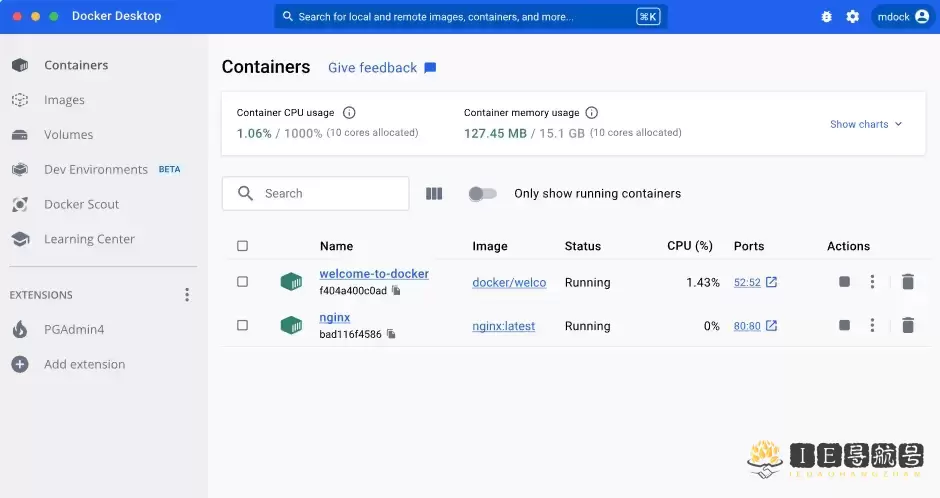Image resolution: width=940 pixels, height=498 pixels.
Task: Click the Docker Scout icon
Action: 20,204
